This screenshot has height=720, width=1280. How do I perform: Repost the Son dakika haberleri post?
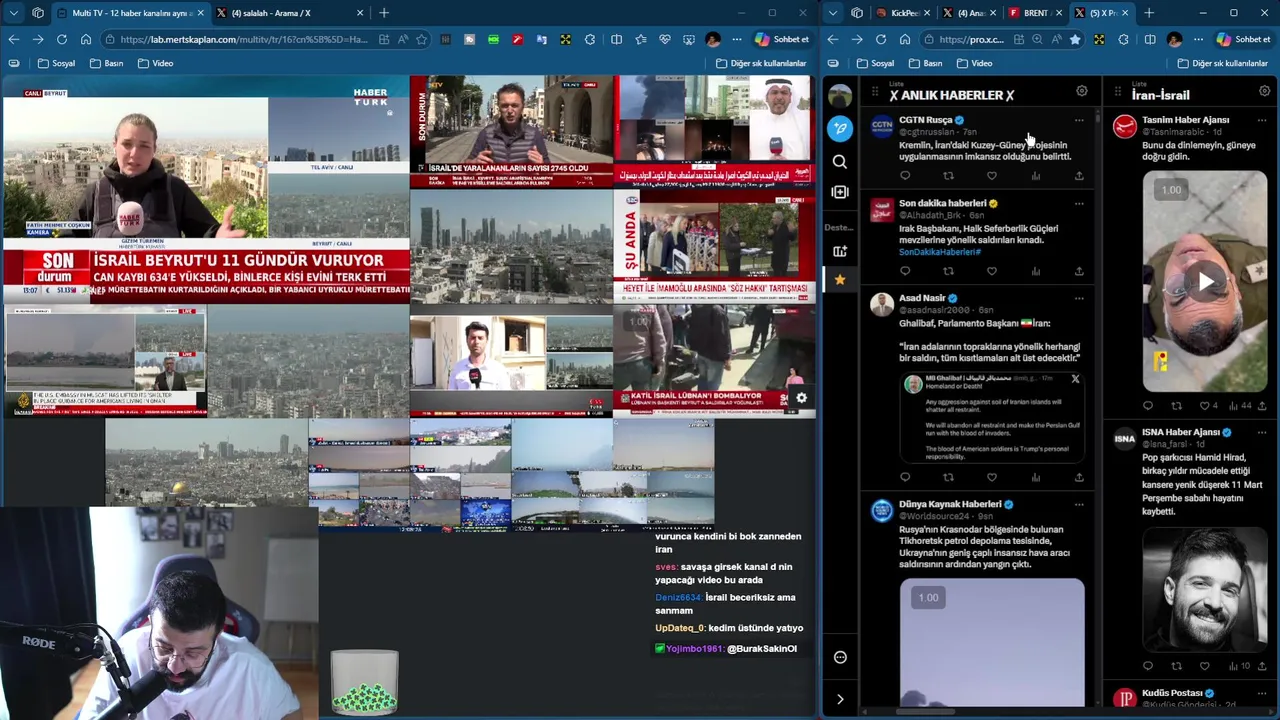948,271
